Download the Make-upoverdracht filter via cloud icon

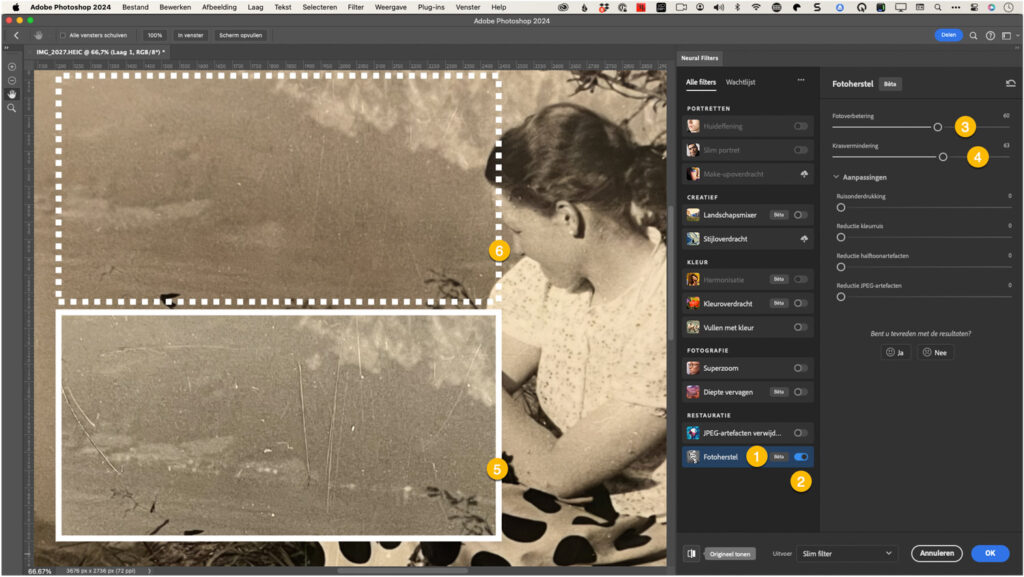[804, 174]
